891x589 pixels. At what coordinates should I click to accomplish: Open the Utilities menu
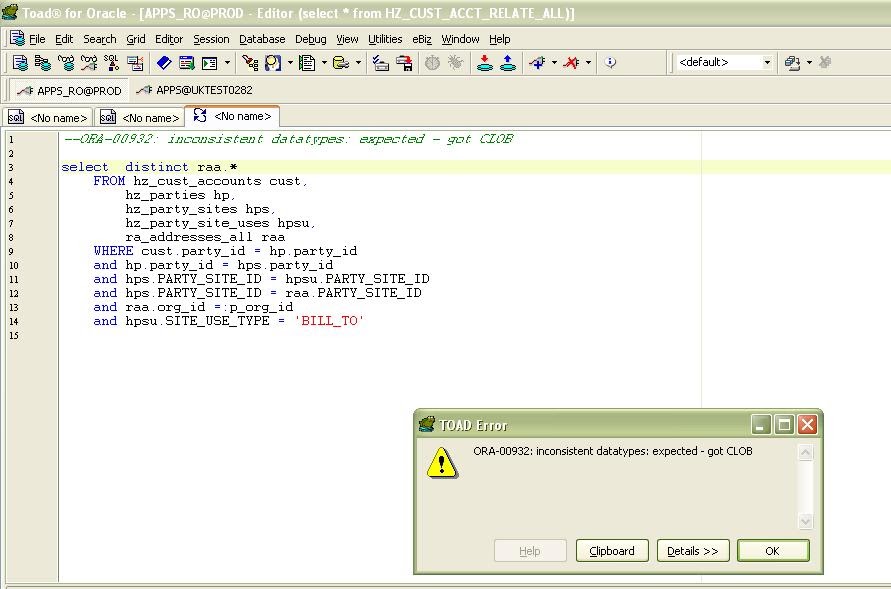(385, 39)
